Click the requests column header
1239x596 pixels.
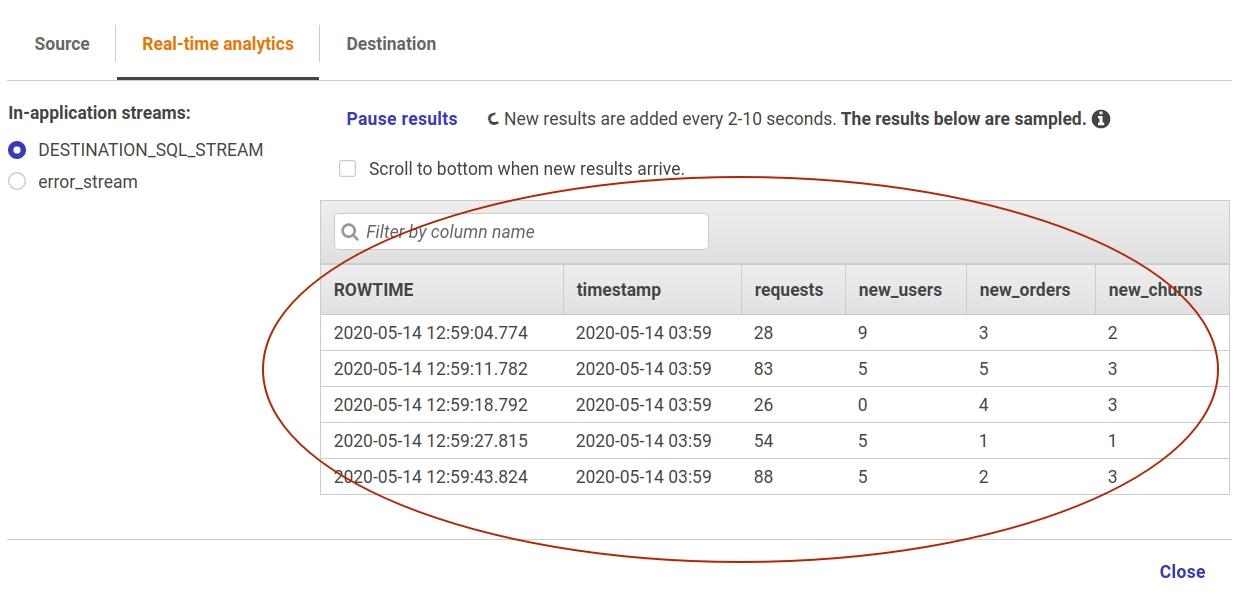[789, 289]
